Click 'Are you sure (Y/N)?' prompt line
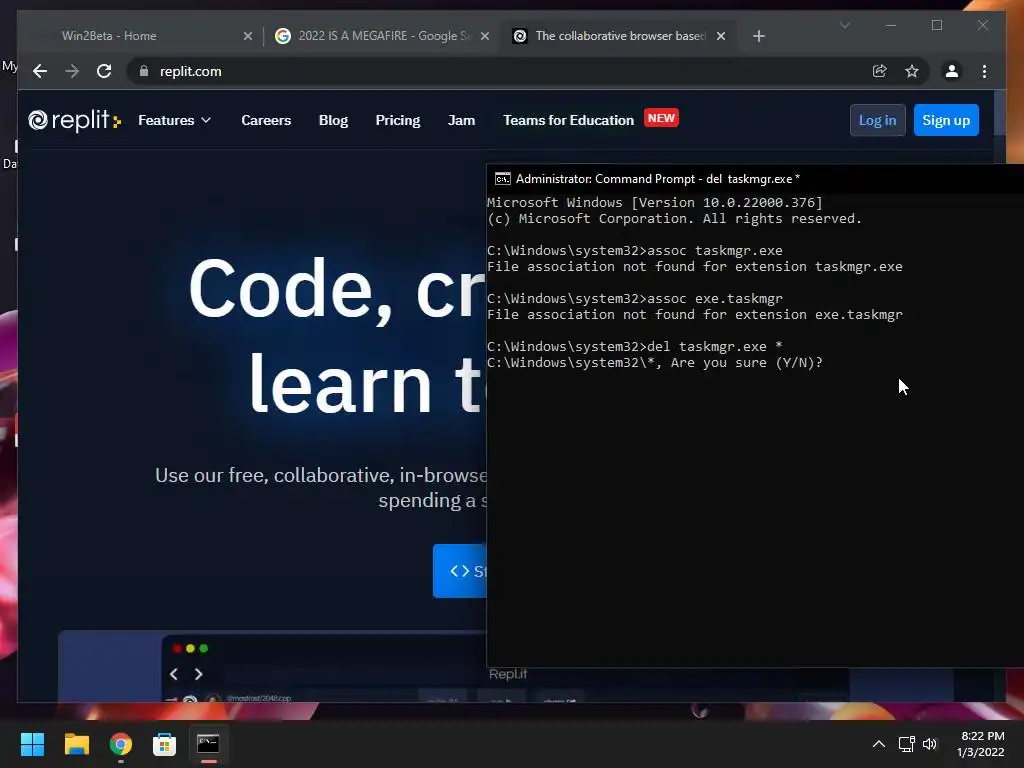The image size is (1024, 768). click(x=654, y=362)
